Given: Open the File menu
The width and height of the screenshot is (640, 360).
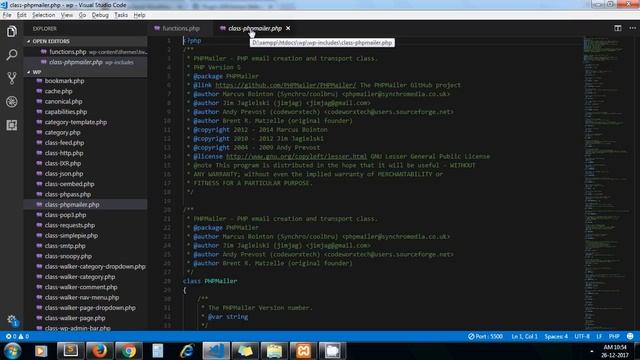Looking at the screenshot, I should pyautogui.click(x=7, y=15).
